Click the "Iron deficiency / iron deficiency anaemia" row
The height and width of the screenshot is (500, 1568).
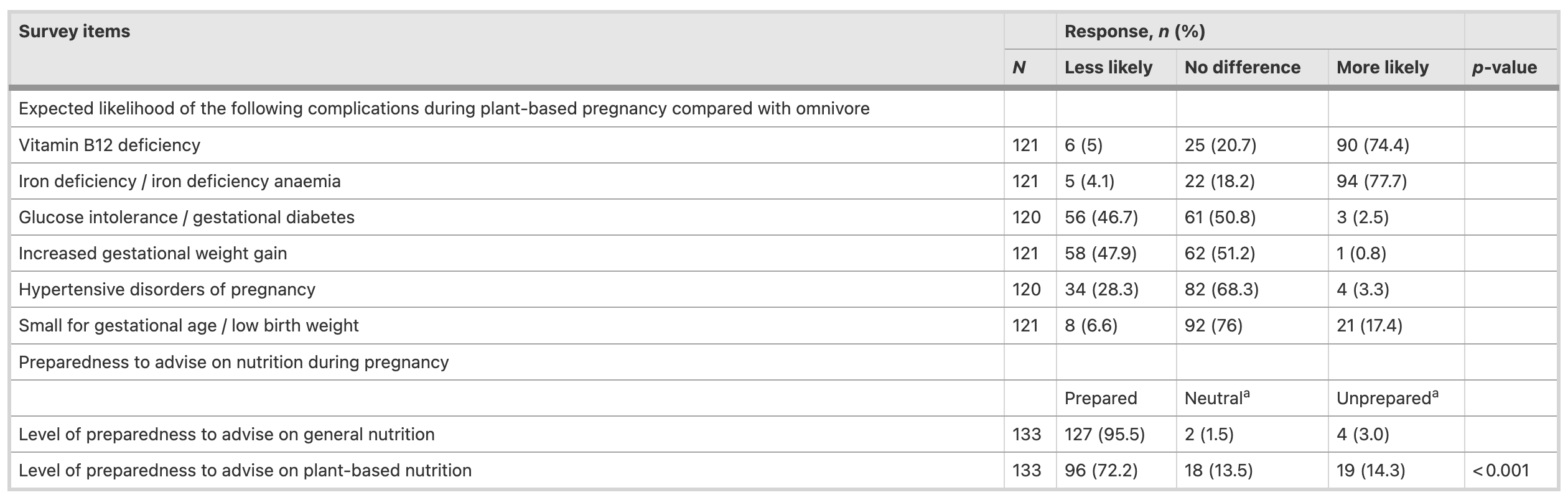tap(179, 181)
